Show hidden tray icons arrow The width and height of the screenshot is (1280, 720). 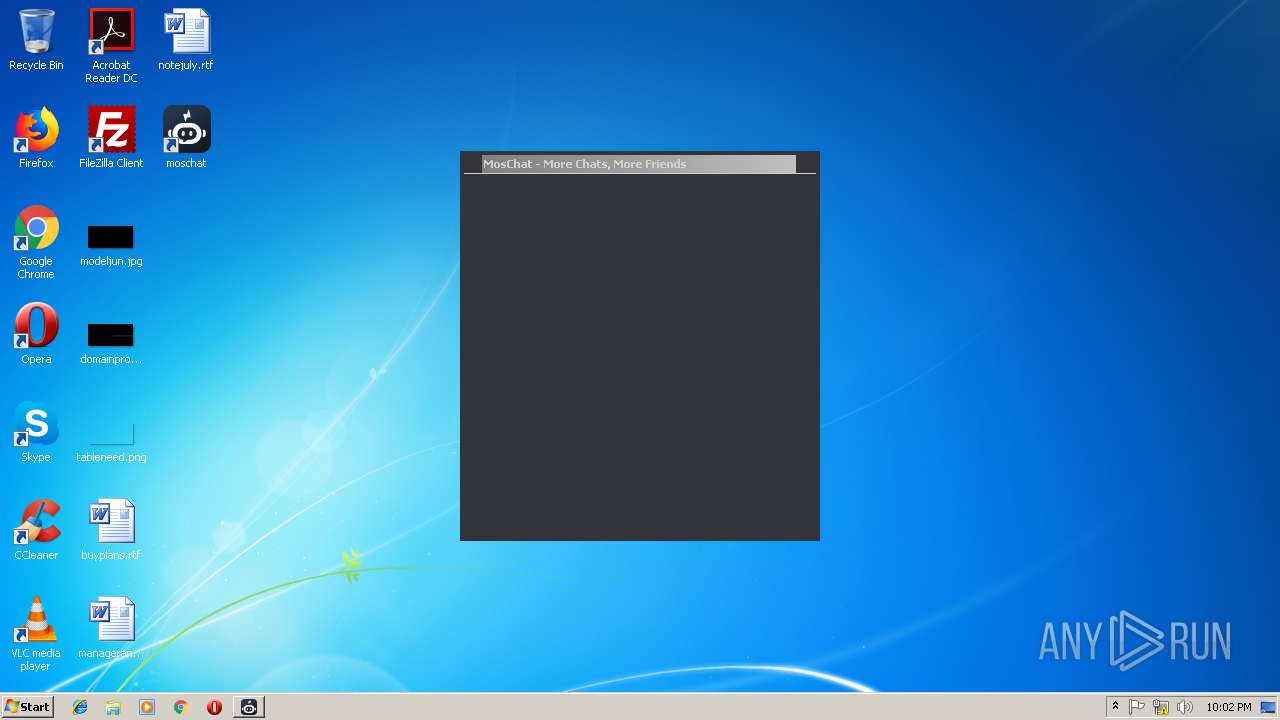(1115, 707)
